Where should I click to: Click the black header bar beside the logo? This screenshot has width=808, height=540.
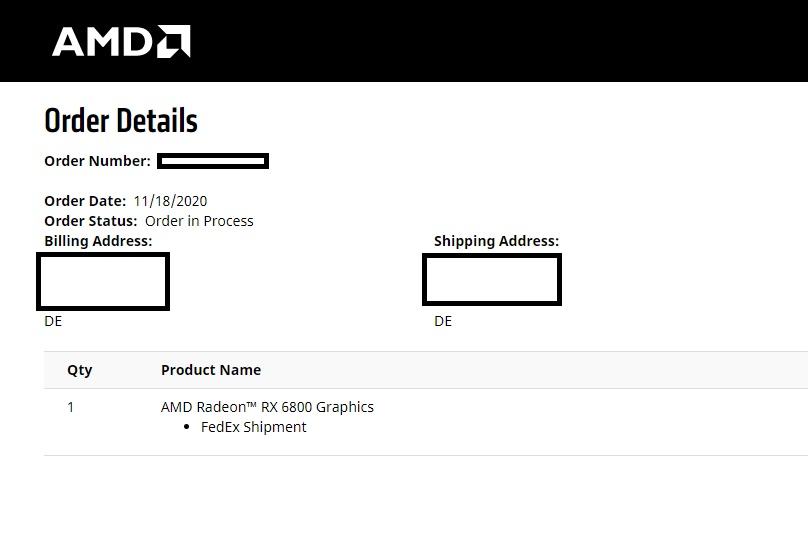click(500, 41)
